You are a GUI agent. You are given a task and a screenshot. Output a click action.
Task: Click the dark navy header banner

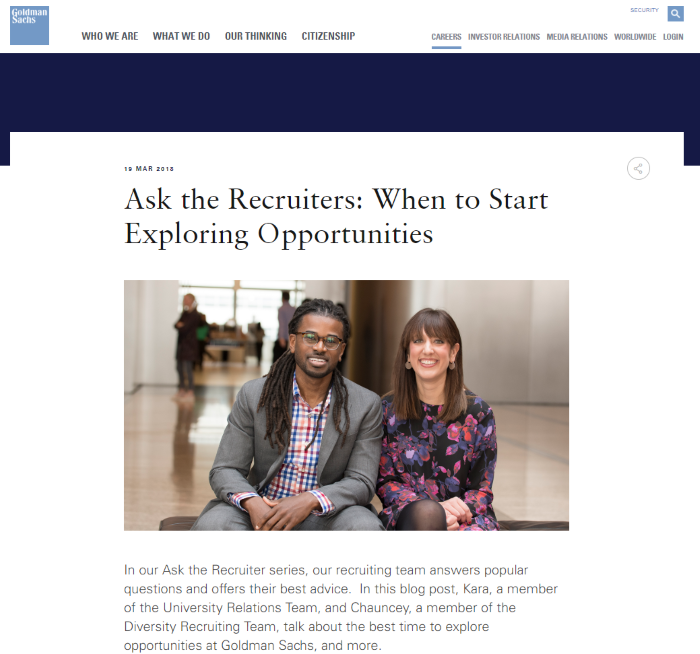point(350,92)
